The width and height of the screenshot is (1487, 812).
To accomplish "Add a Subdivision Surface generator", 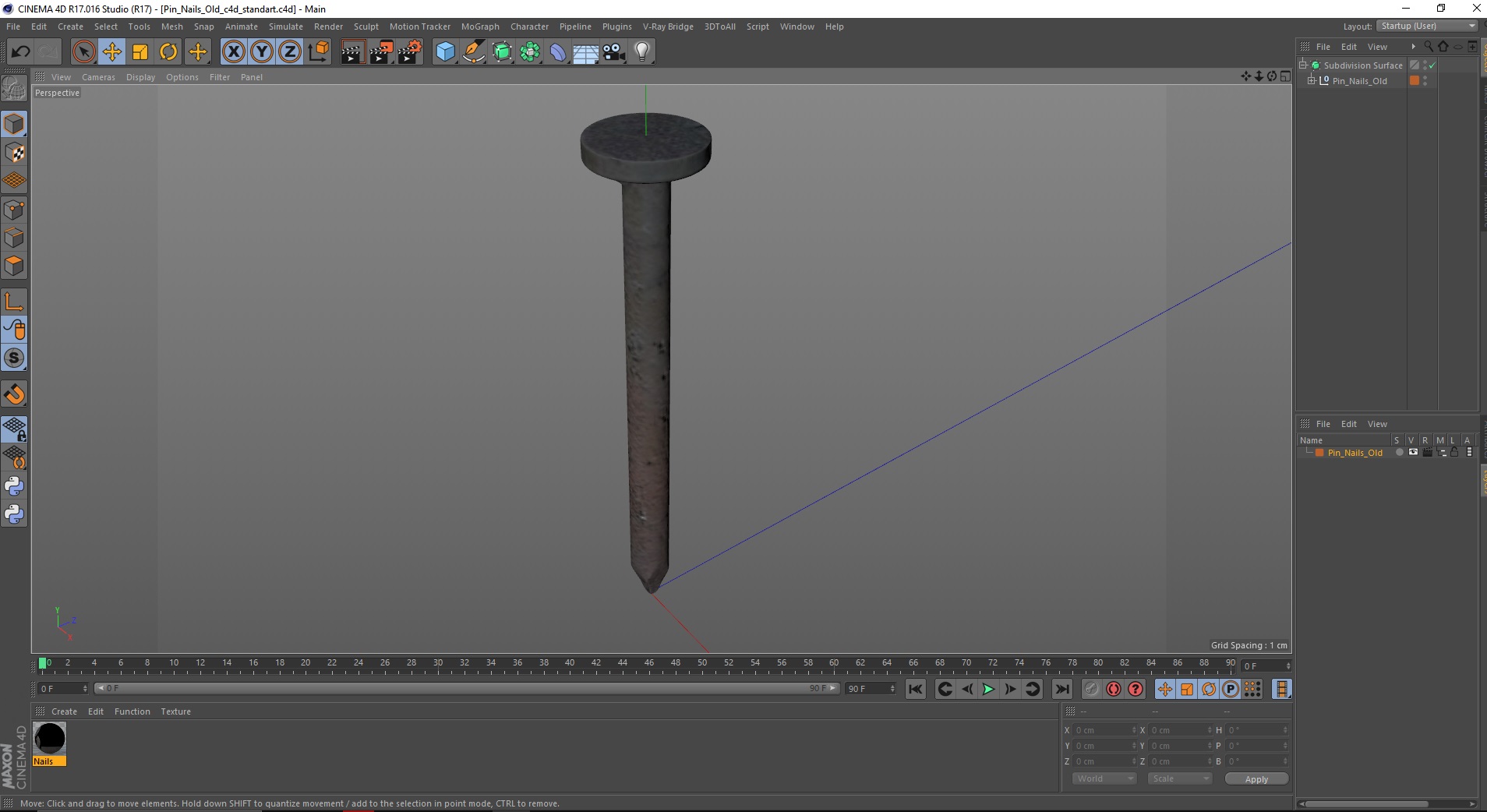I will [x=502, y=52].
